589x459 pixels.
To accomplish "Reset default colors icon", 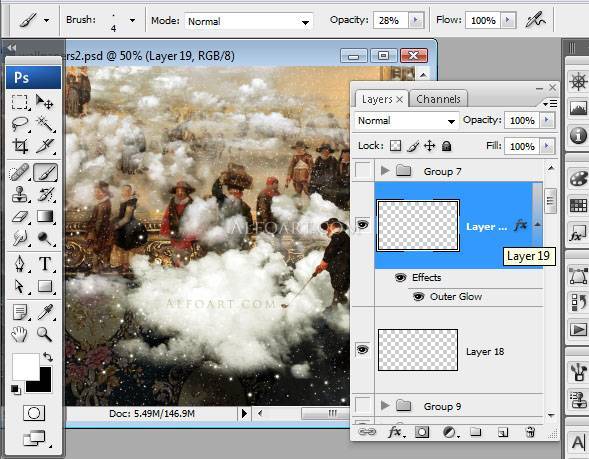I will 16,390.
